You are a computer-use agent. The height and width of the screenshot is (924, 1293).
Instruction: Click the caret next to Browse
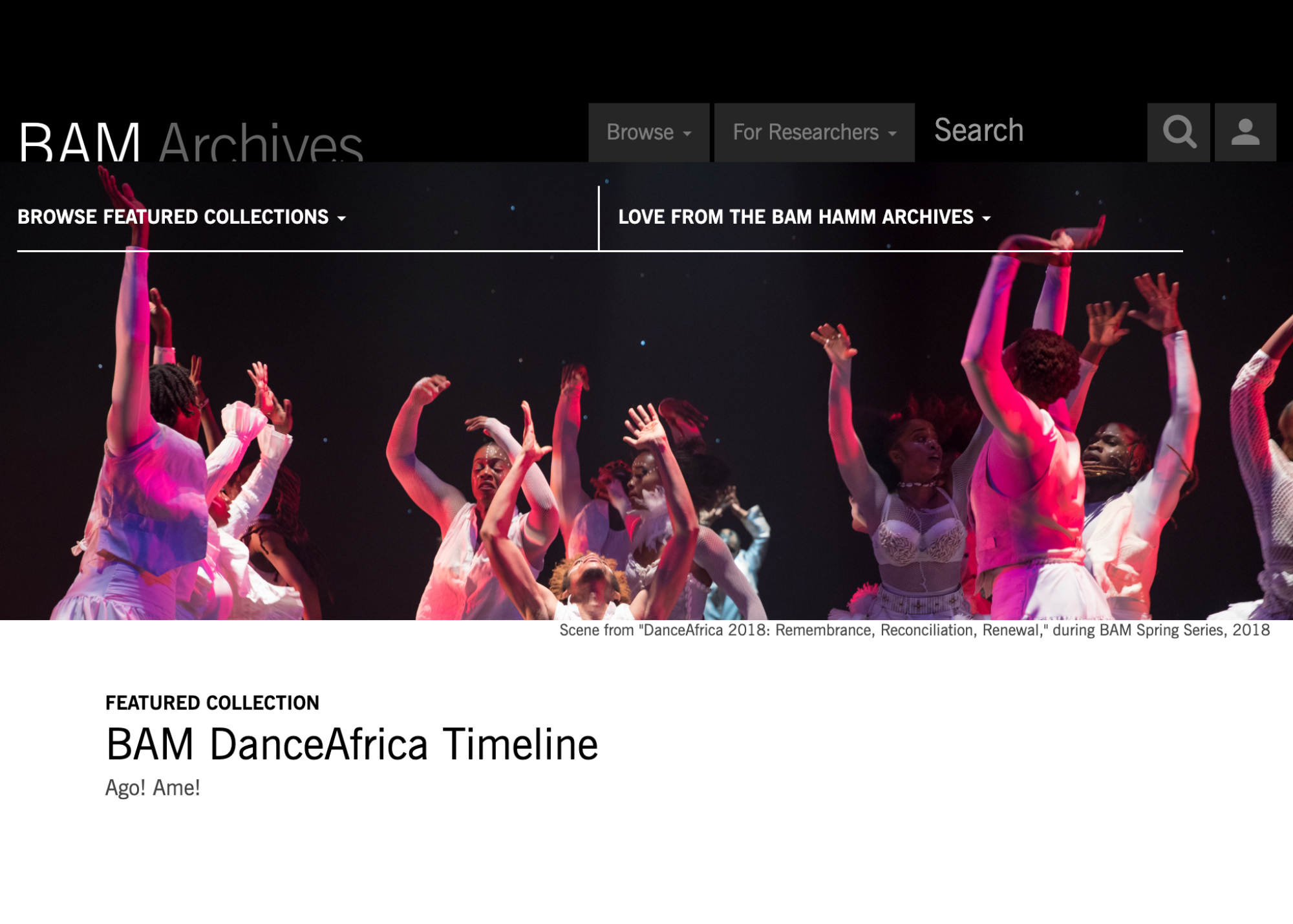[x=687, y=134]
